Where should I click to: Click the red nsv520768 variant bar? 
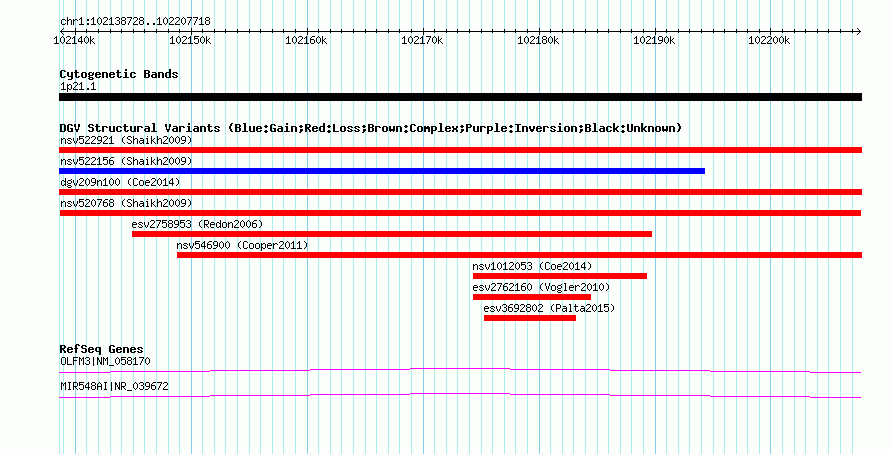(x=460, y=213)
